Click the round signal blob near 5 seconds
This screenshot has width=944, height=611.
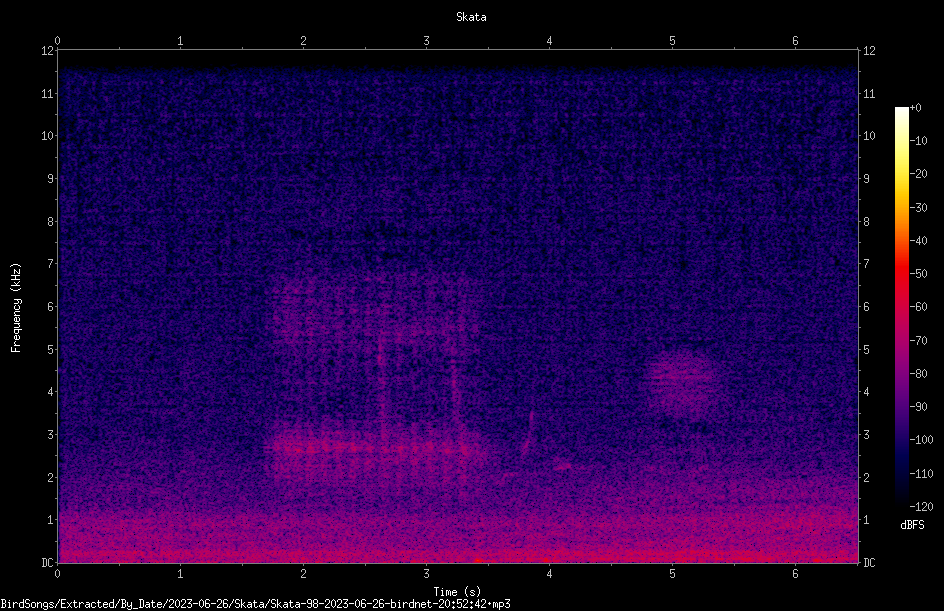pyautogui.click(x=682, y=383)
